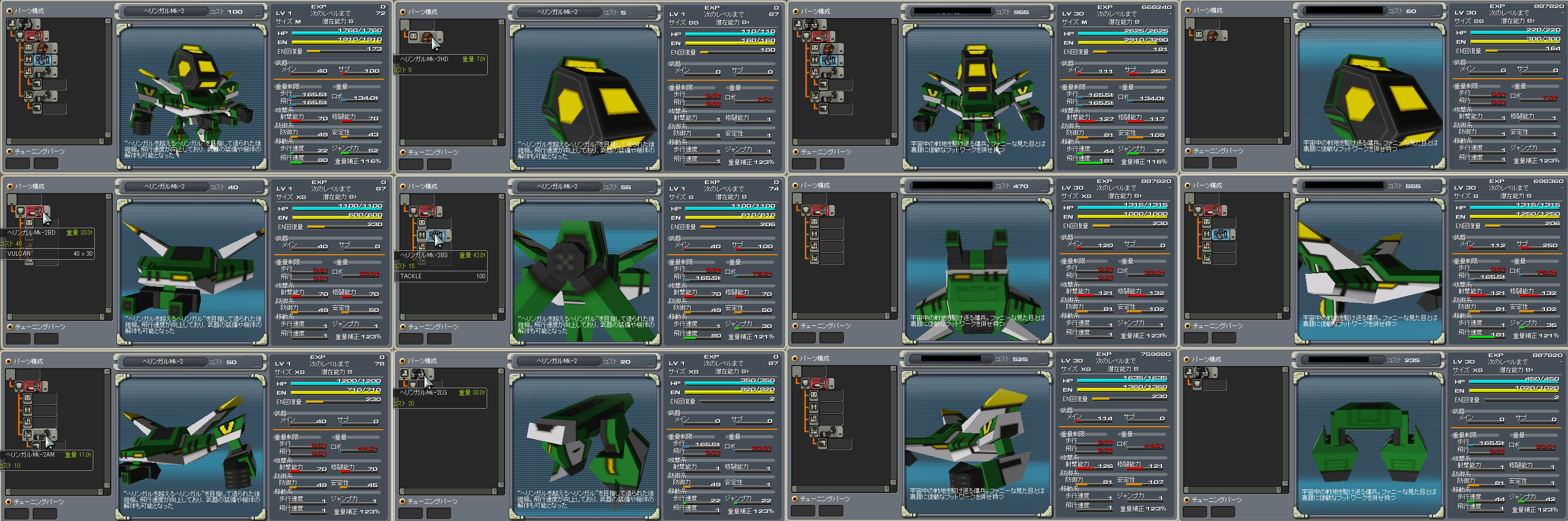Select orange head part in cost 100 panel
This screenshot has height=521, width=1568.
tap(42, 49)
